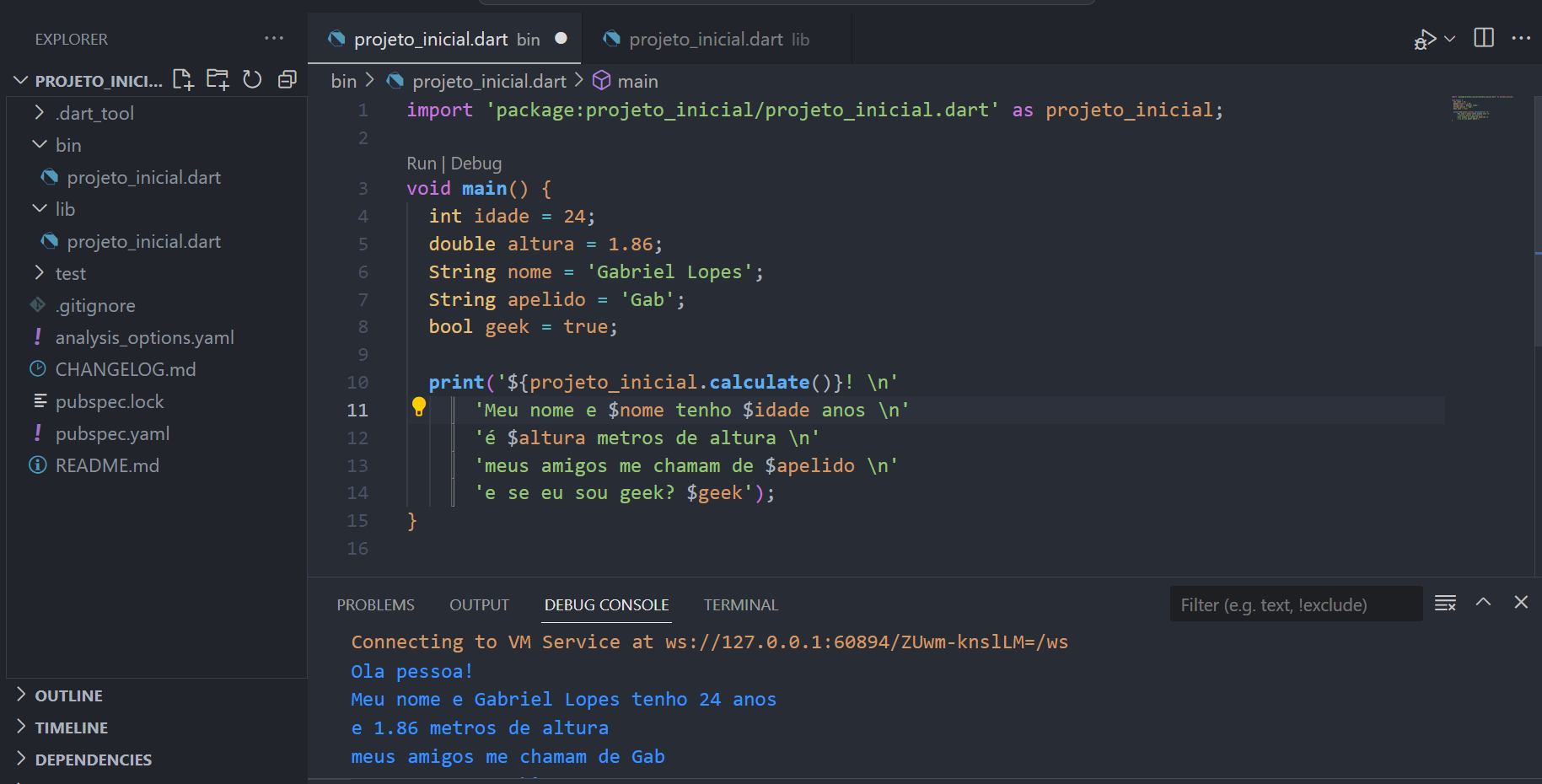Open the OUTPUT panel tab

point(479,604)
